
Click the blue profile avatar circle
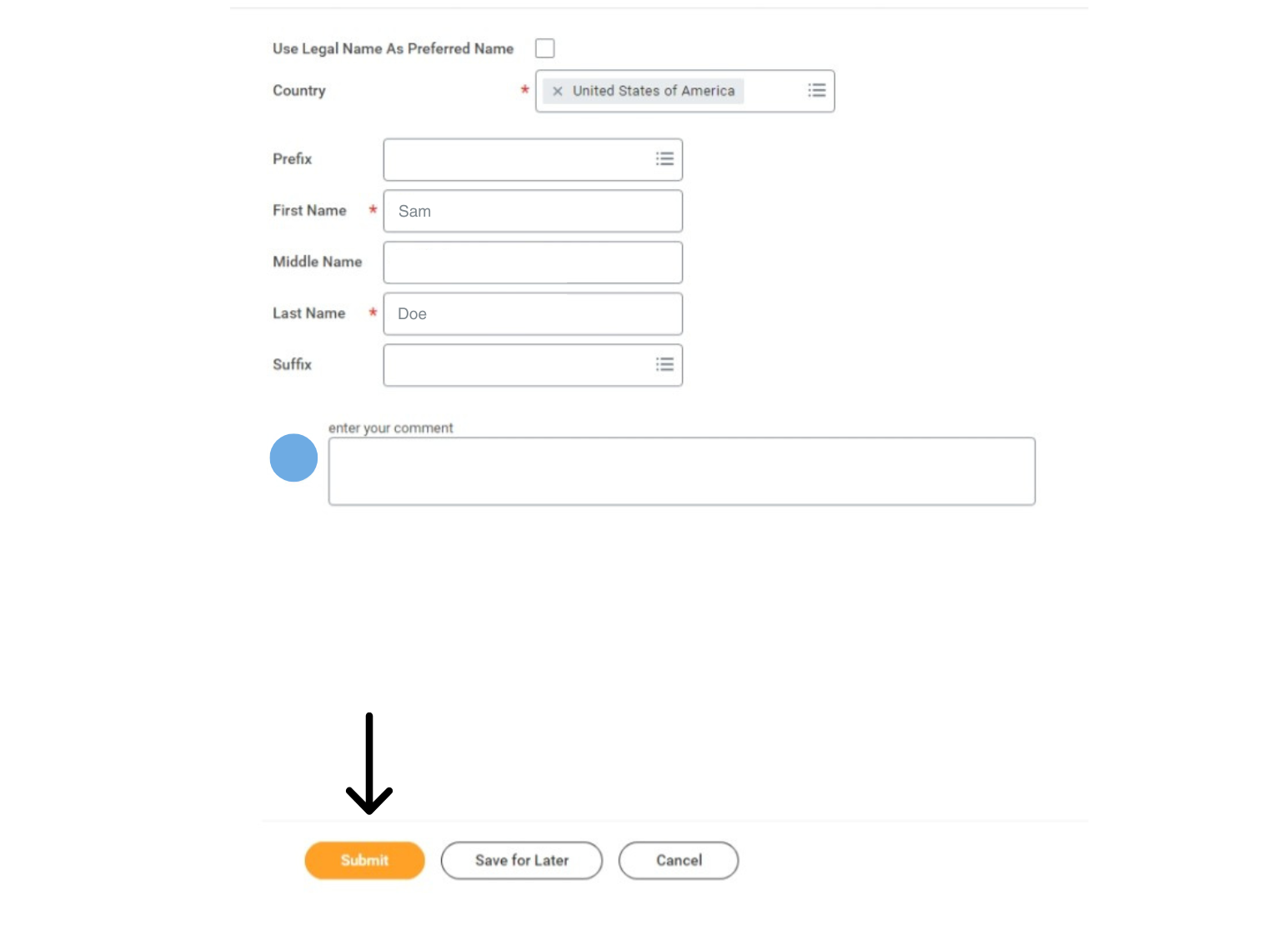tap(293, 457)
